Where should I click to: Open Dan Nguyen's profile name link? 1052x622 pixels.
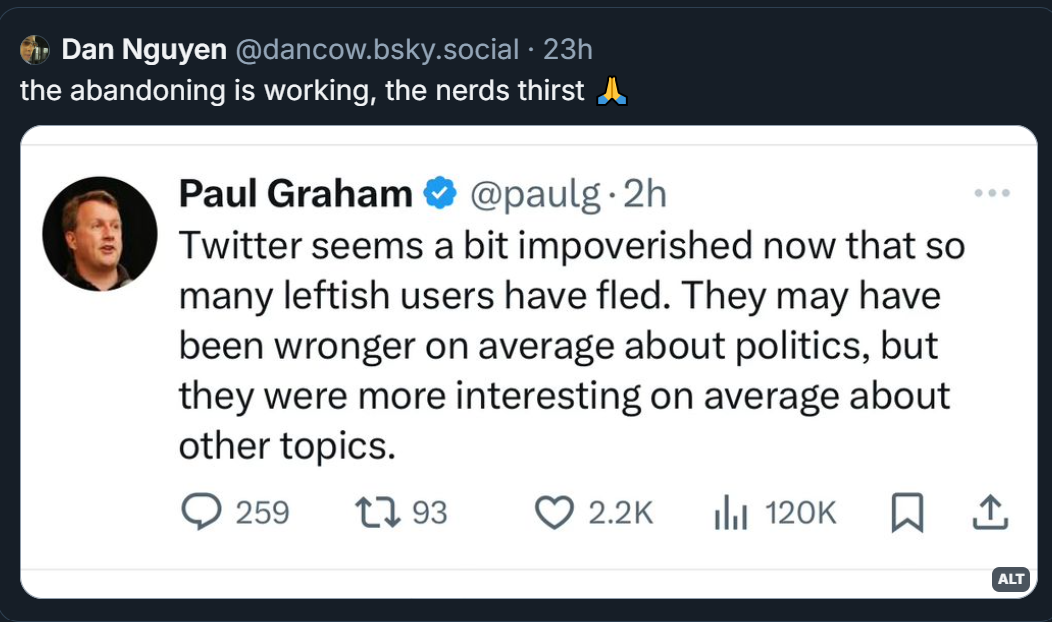[x=144, y=49]
